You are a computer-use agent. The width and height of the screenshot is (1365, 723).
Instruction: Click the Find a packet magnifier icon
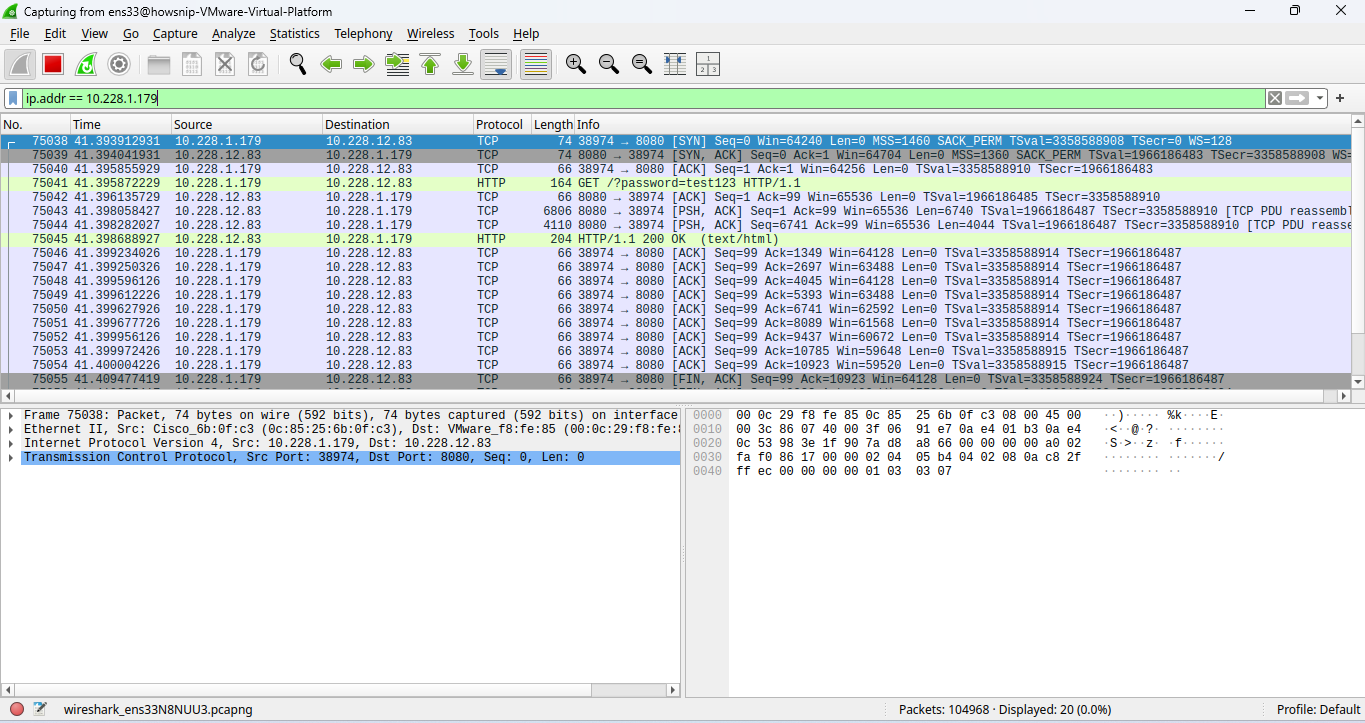tap(298, 64)
